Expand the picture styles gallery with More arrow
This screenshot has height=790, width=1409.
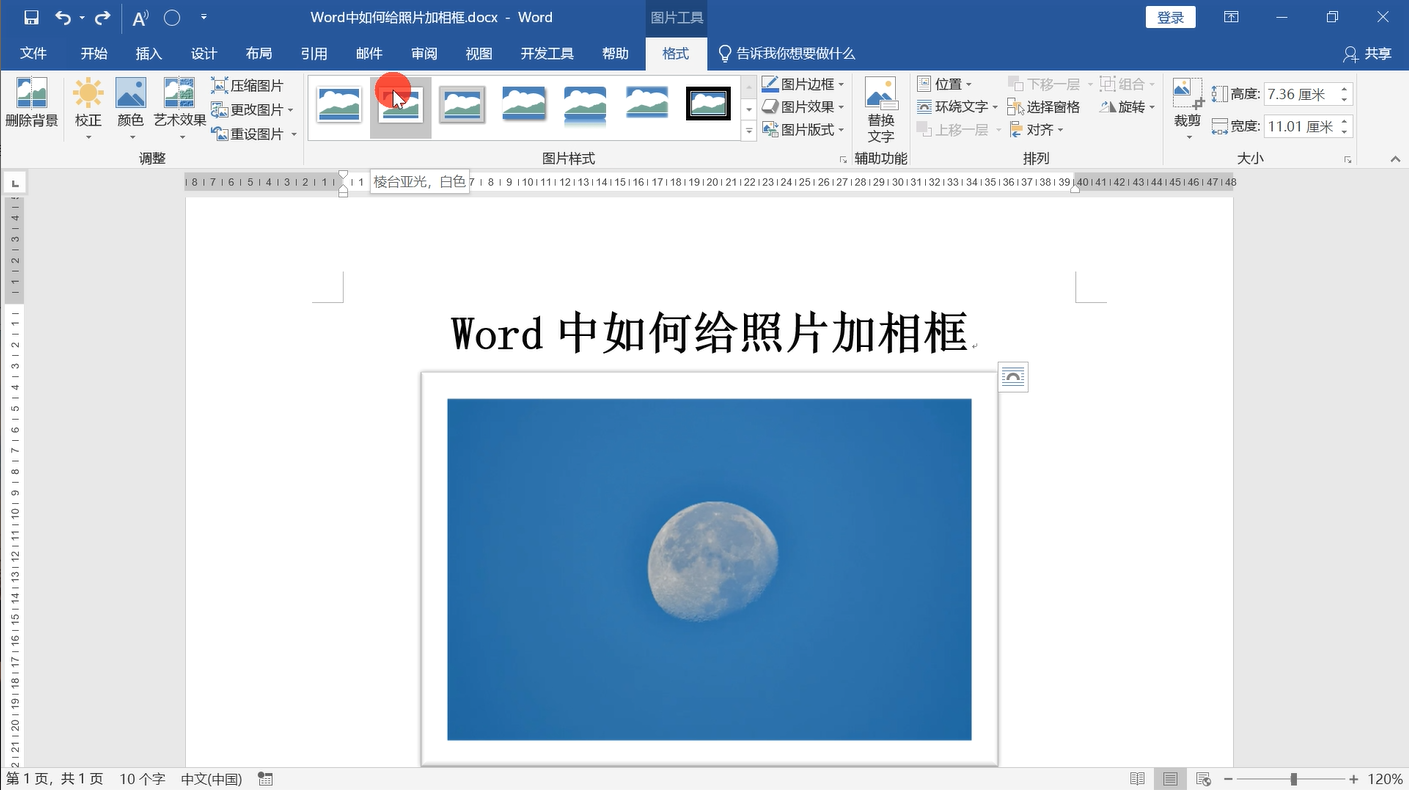749,131
